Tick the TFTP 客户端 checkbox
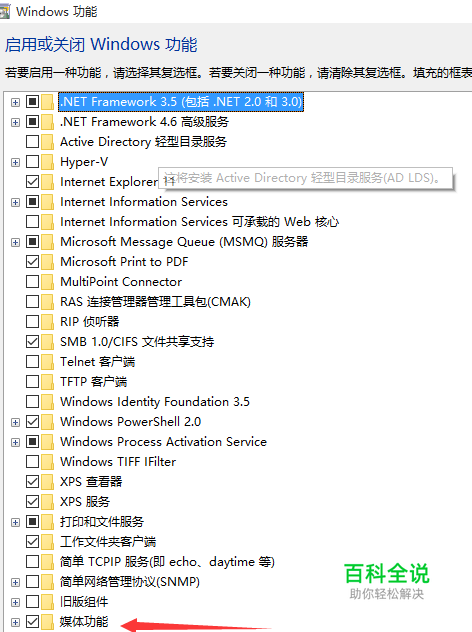Screen dimensions: 472x632 pyautogui.click(x=32, y=381)
